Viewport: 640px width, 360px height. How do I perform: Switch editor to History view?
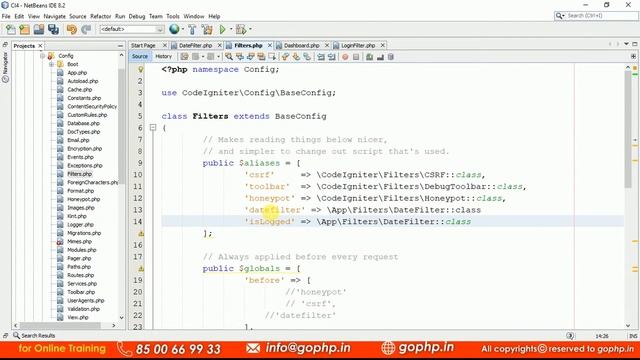click(163, 56)
